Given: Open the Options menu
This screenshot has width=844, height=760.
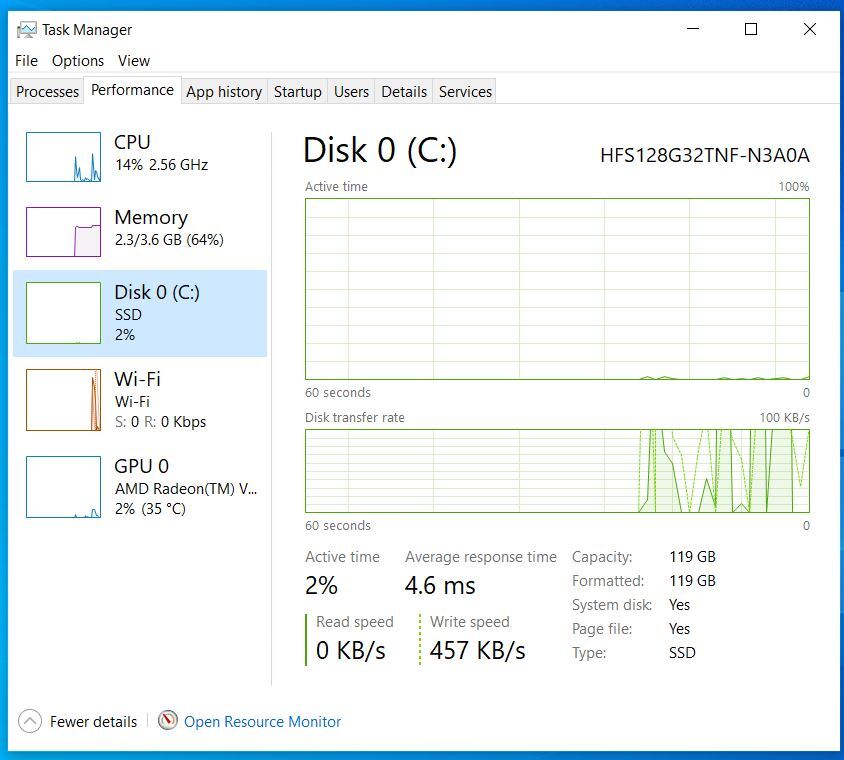Looking at the screenshot, I should coord(77,61).
